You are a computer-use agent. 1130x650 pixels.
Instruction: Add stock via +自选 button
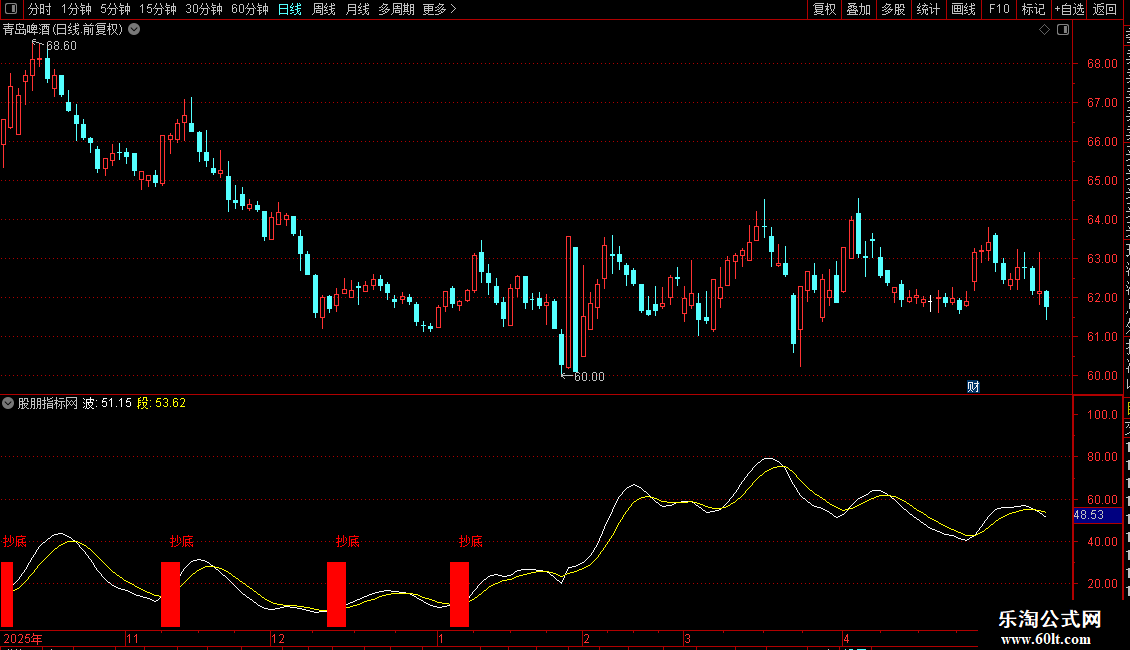pos(1069,9)
